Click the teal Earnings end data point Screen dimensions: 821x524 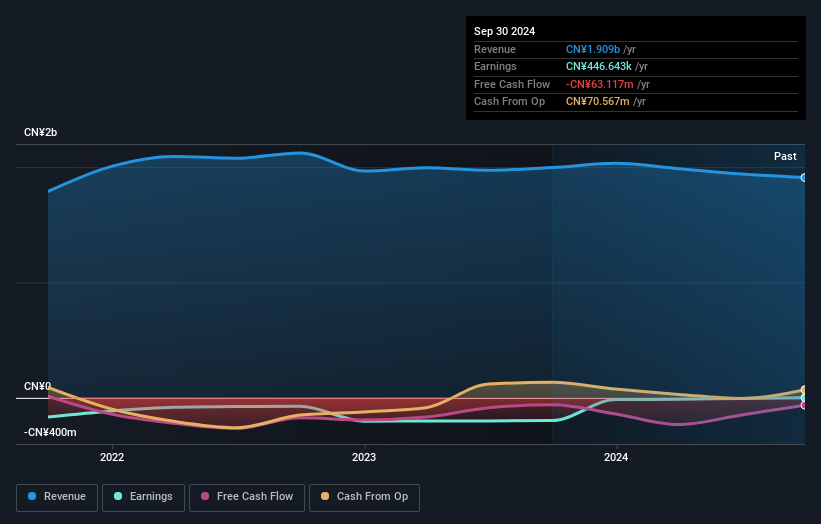tap(804, 398)
